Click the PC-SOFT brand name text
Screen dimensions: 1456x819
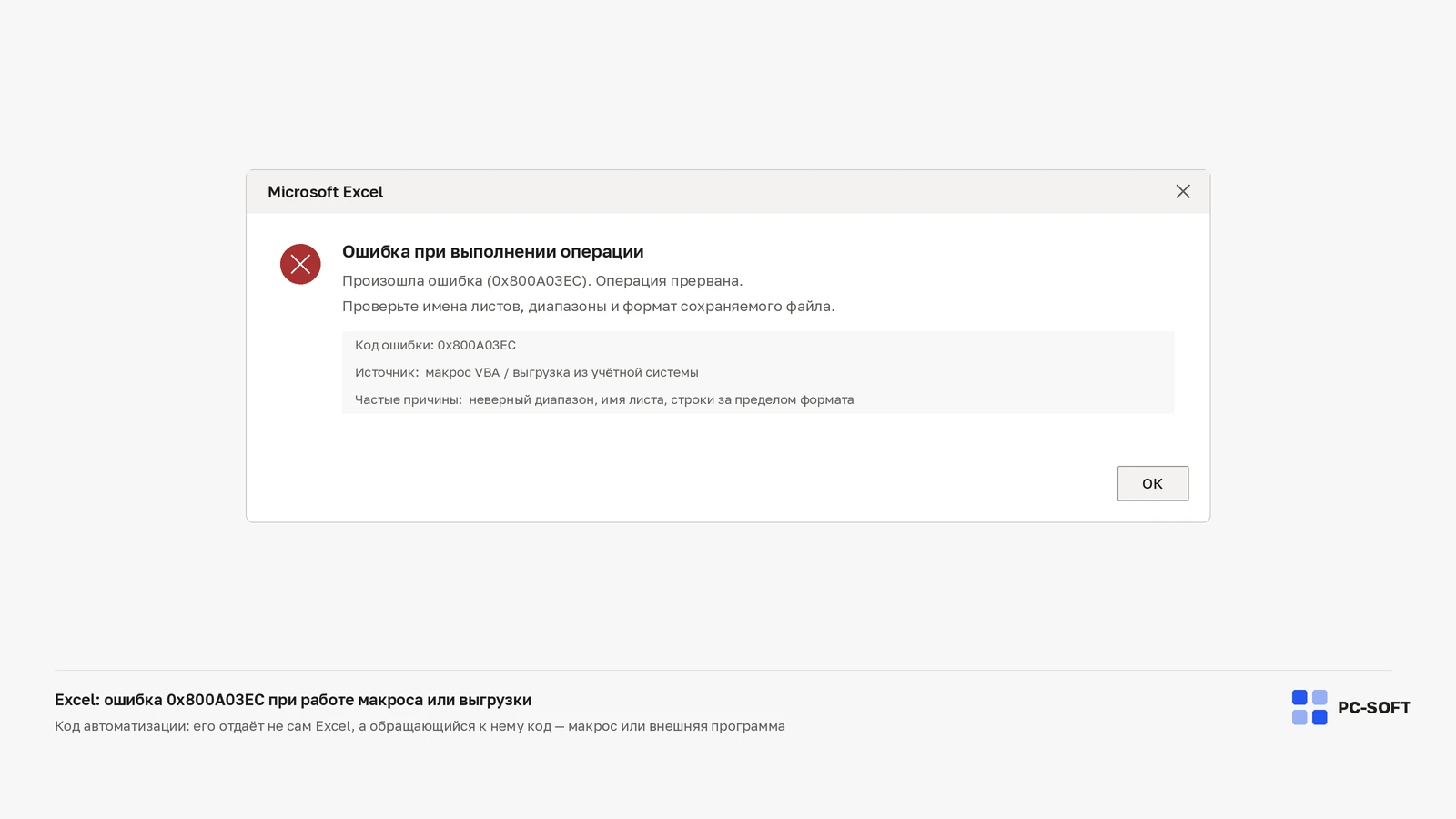1374,708
